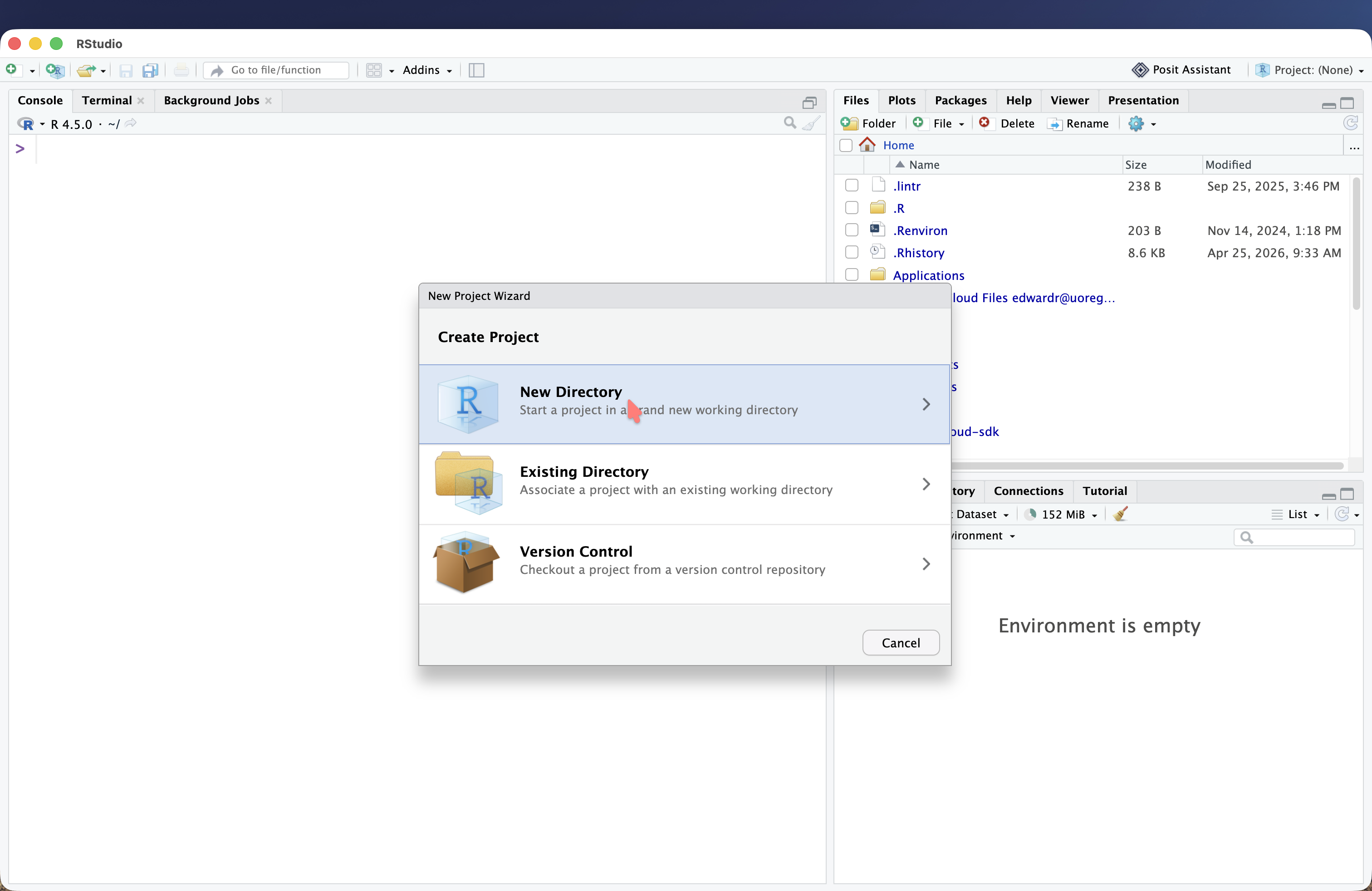Cancel the New Project Wizard

(x=901, y=642)
